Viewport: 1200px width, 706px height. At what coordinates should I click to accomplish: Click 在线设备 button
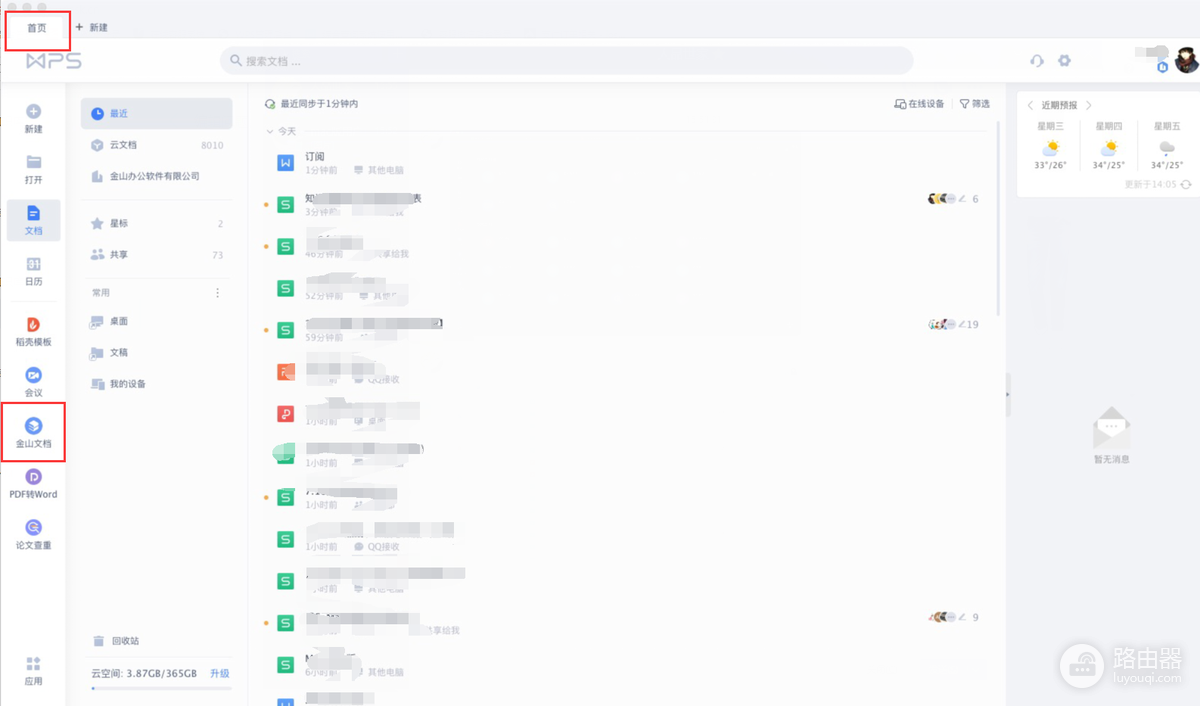[919, 104]
